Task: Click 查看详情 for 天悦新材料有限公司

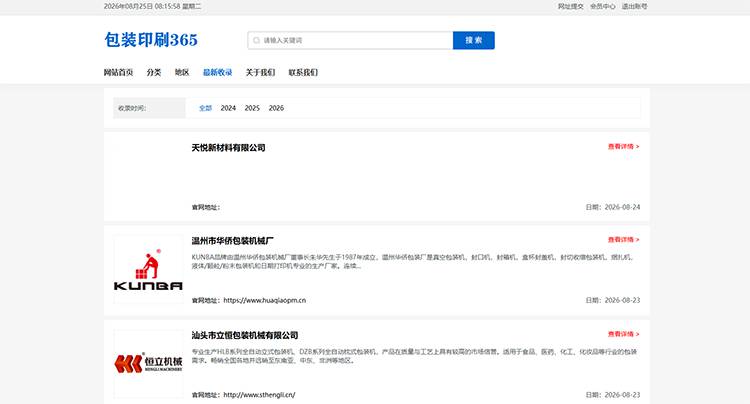Action: [623, 146]
